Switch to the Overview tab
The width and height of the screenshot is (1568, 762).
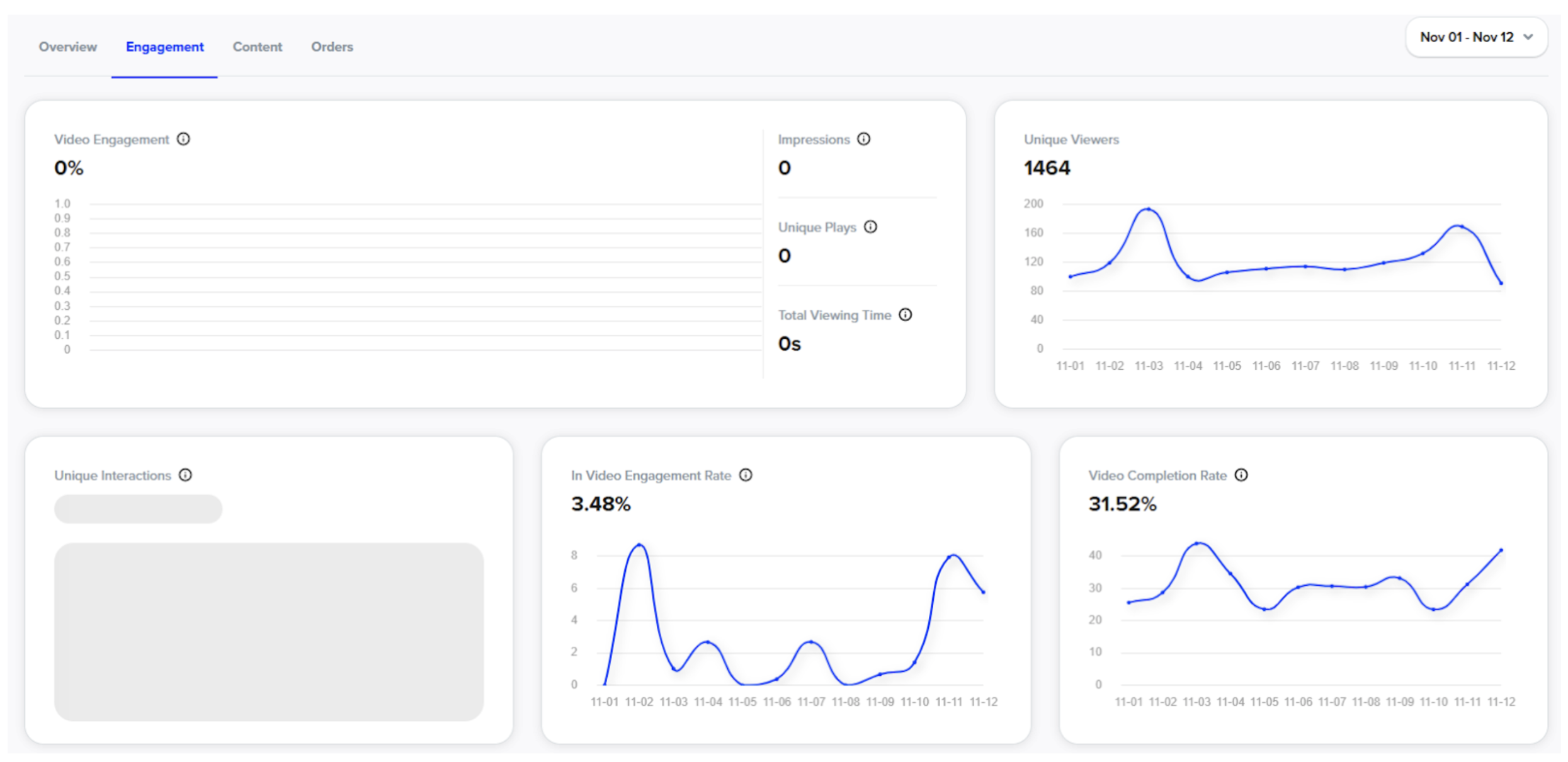coord(68,47)
